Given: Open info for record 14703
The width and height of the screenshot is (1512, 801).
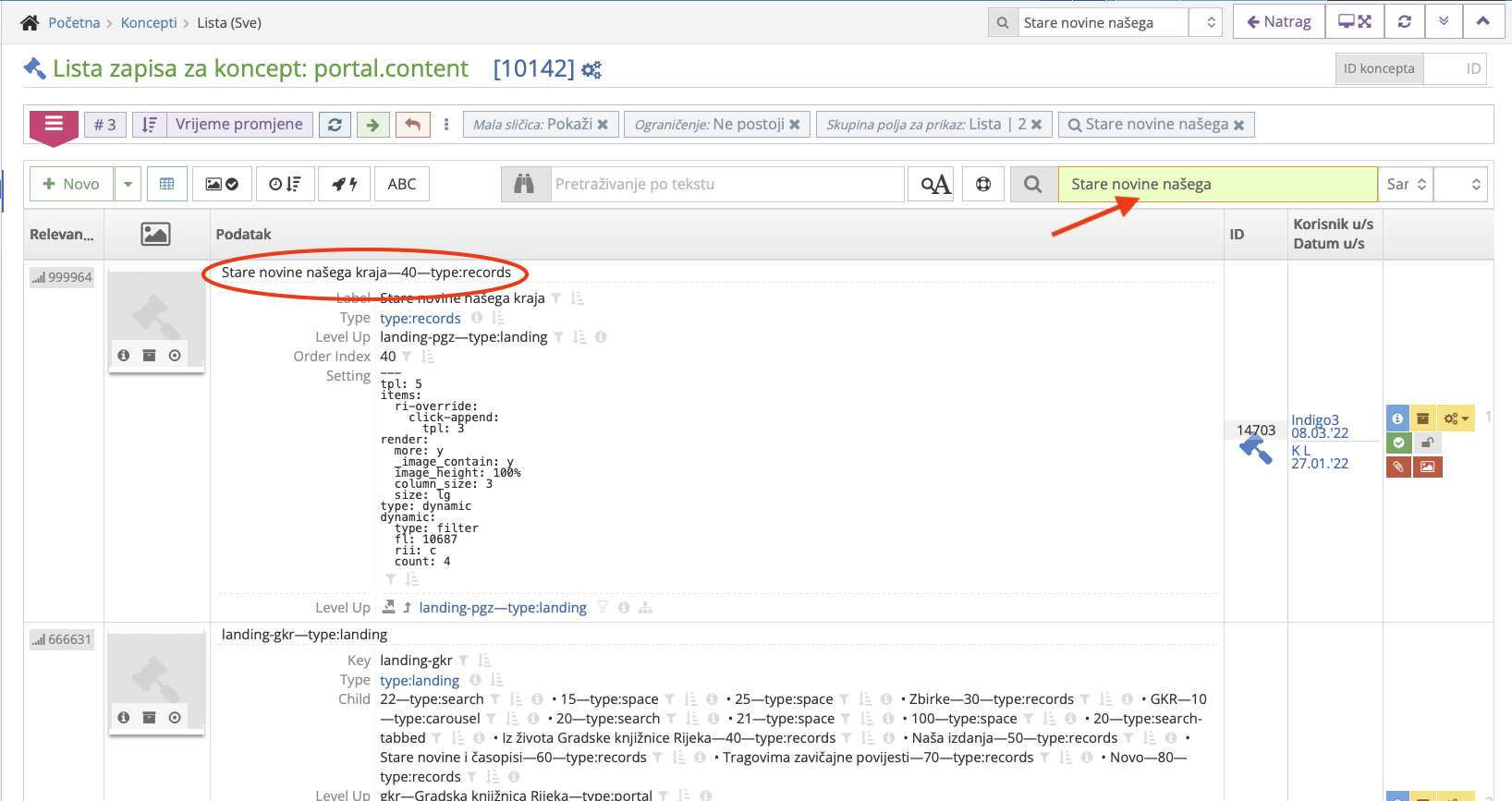Looking at the screenshot, I should pos(1397,419).
